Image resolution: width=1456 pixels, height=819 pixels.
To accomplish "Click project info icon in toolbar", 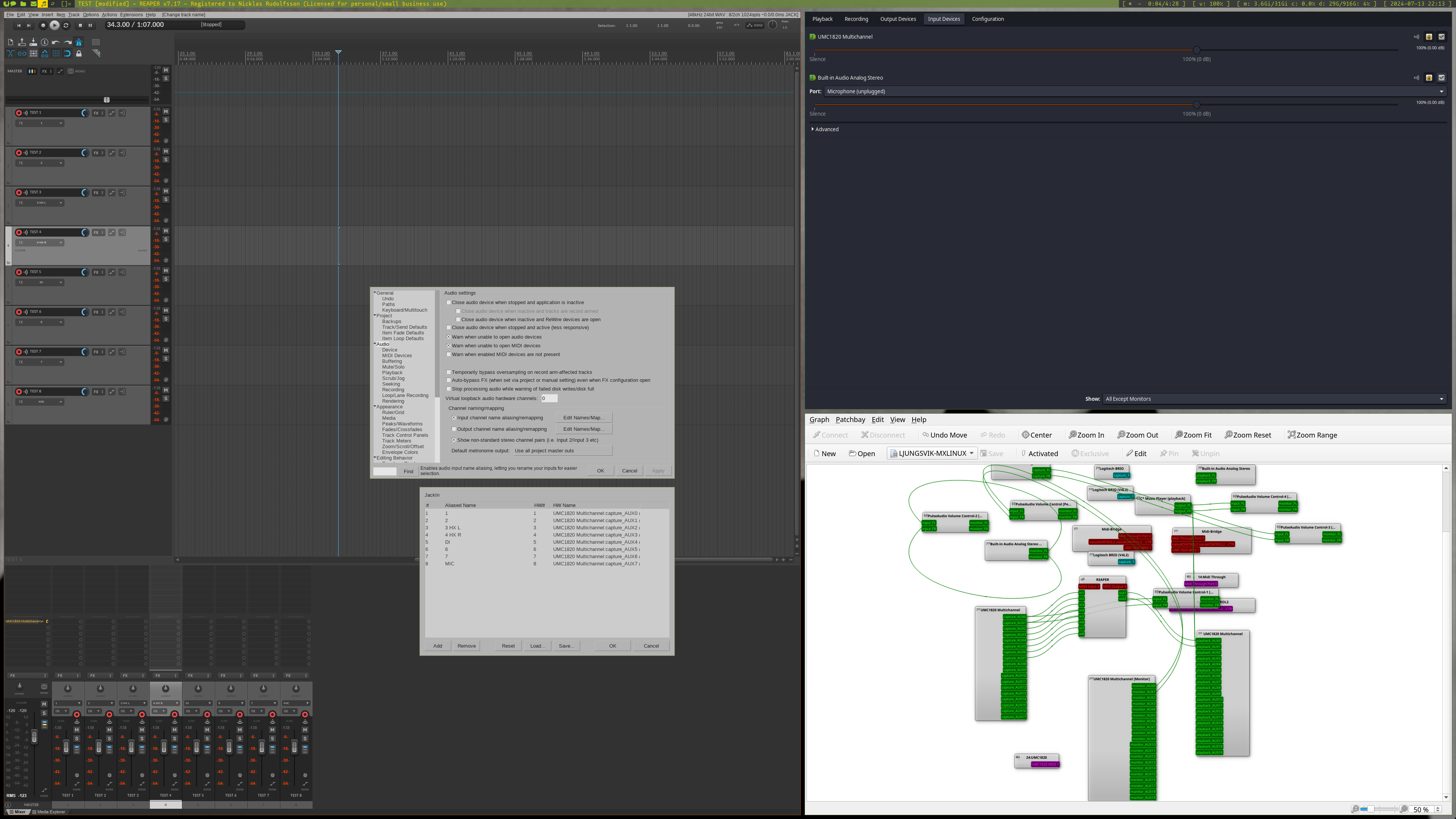I will pyautogui.click(x=45, y=42).
